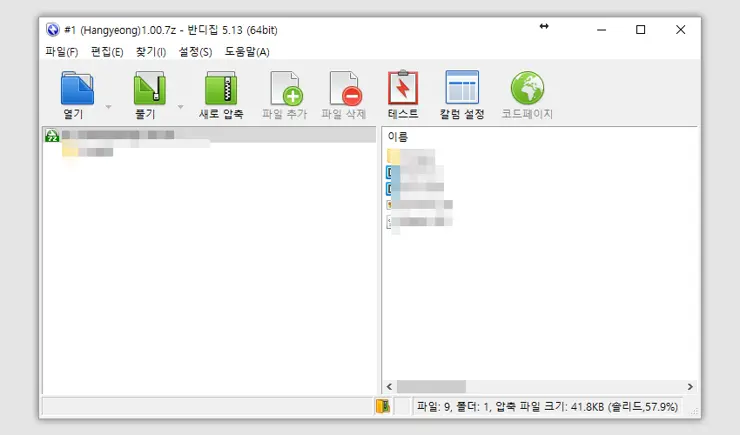Viewport: 740px width, 435px height.
Task: Select the subfolder under the archive root
Action: tap(88, 152)
